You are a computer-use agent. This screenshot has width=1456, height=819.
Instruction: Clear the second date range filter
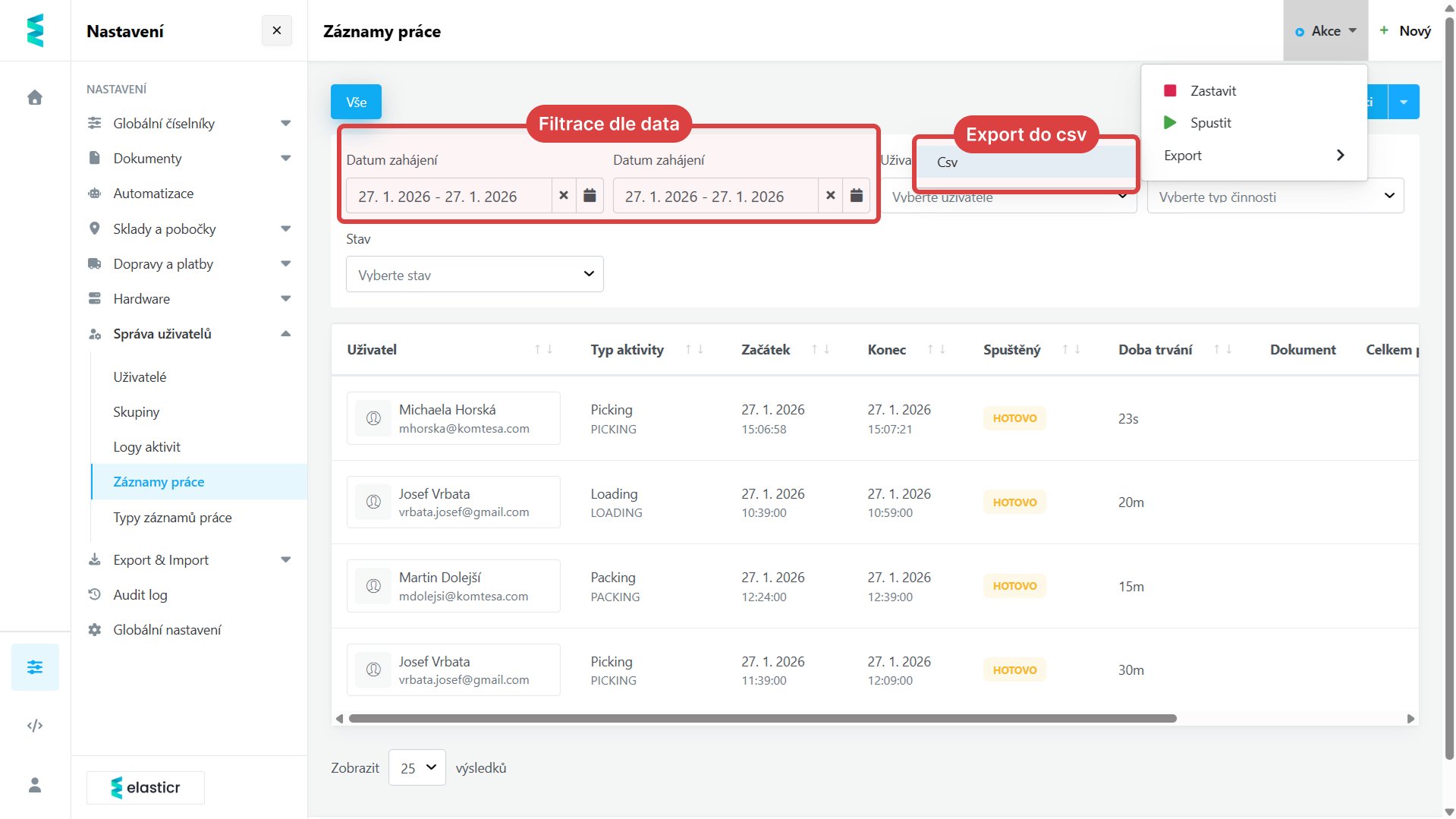[831, 196]
